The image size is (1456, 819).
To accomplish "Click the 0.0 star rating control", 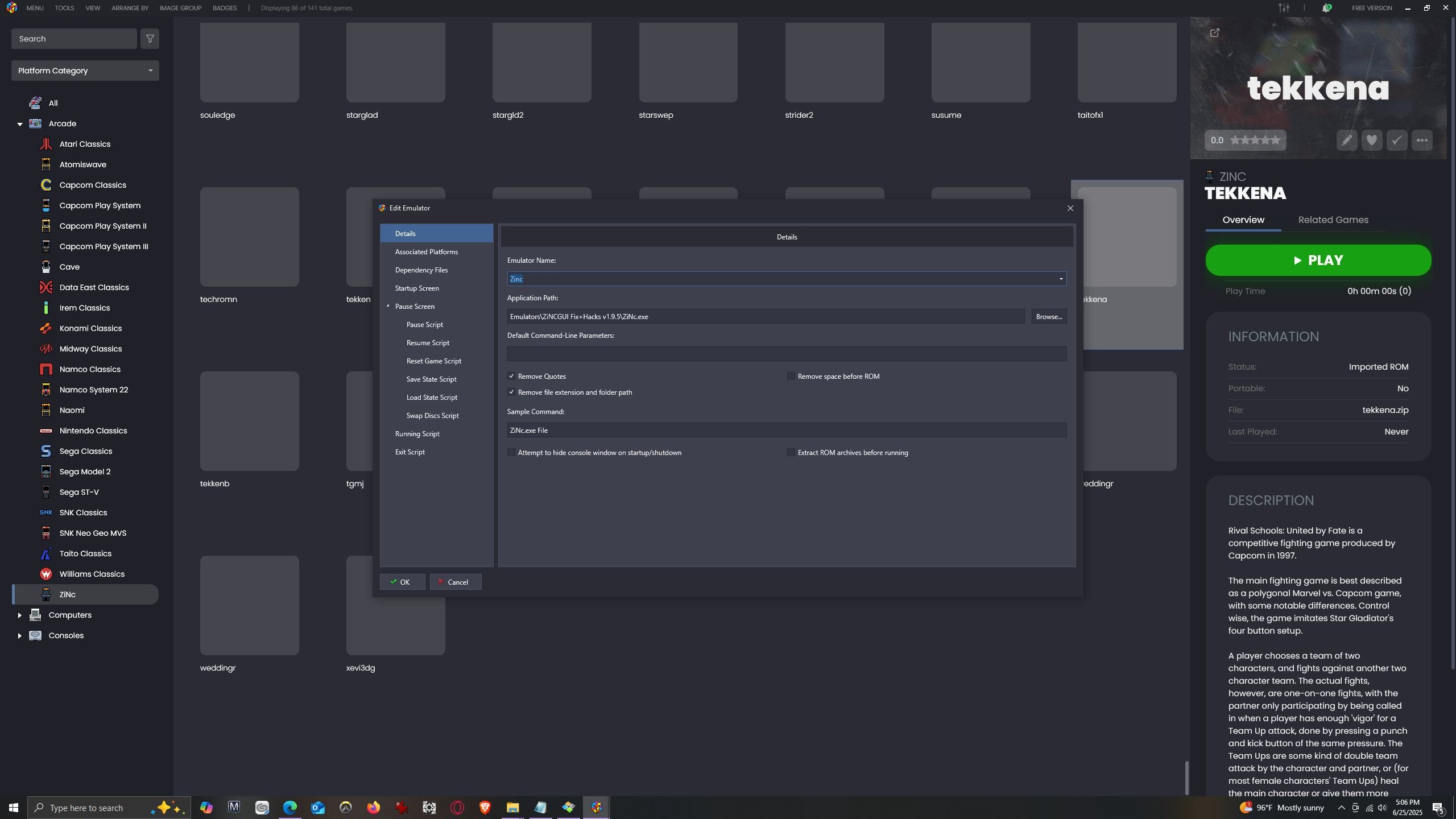I will (x=1245, y=140).
